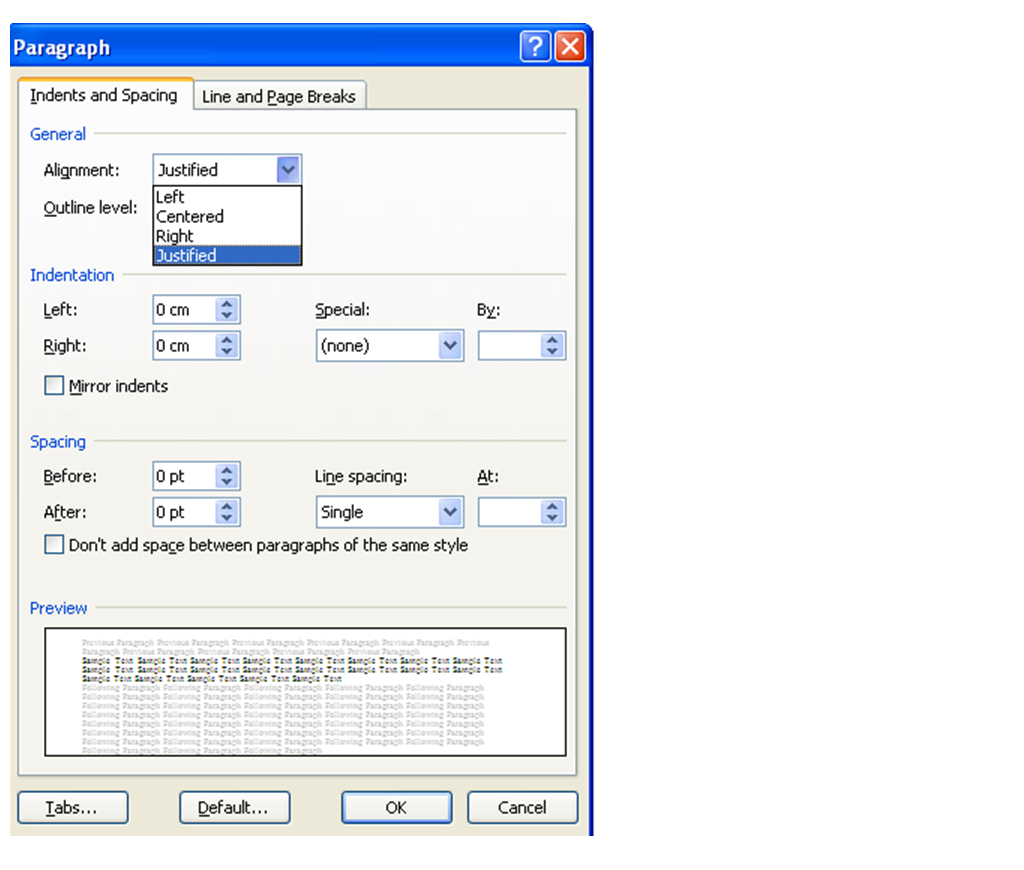Click the Right indentation spinner arrows
The height and width of the screenshot is (870, 1024).
click(227, 346)
